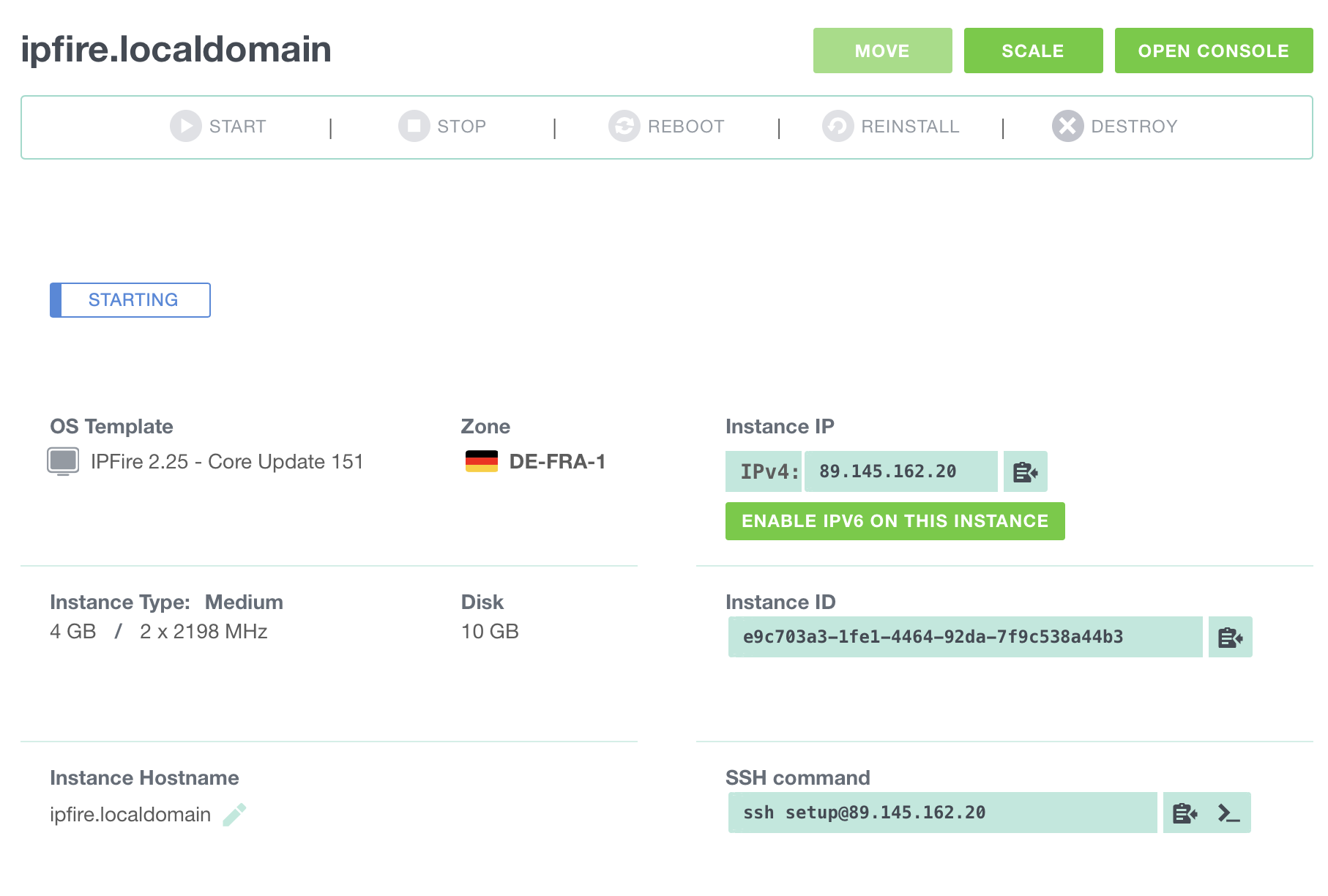This screenshot has height=896, width=1328.
Task: Copy the Instance ID to clipboard
Action: [1231, 637]
